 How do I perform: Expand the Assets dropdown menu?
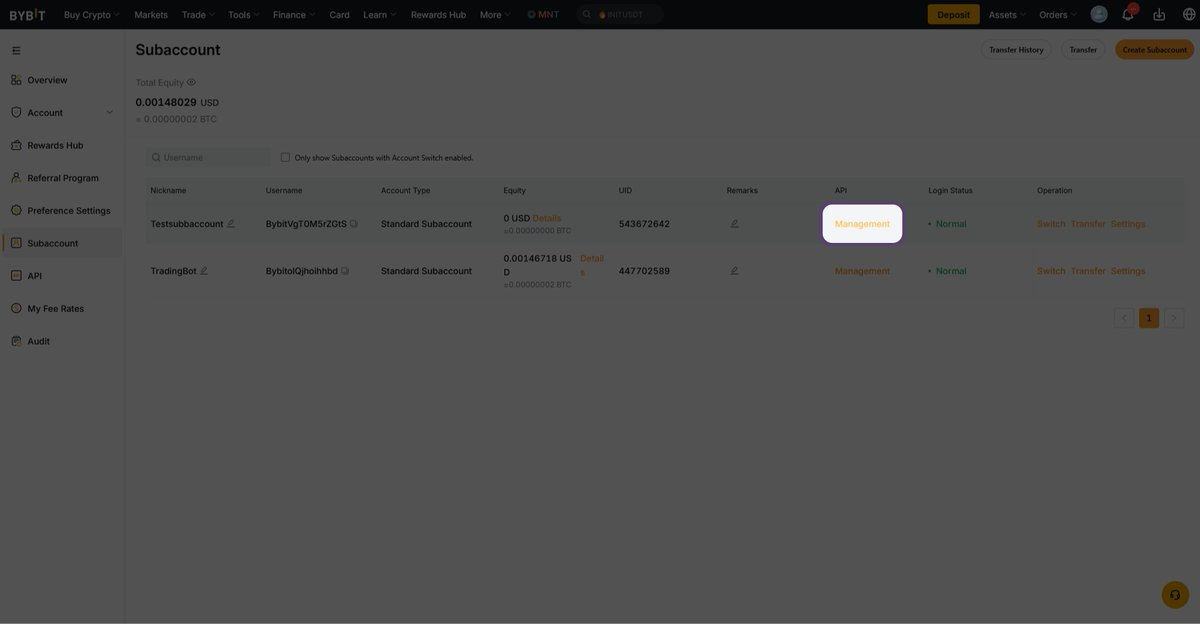click(x=1007, y=15)
